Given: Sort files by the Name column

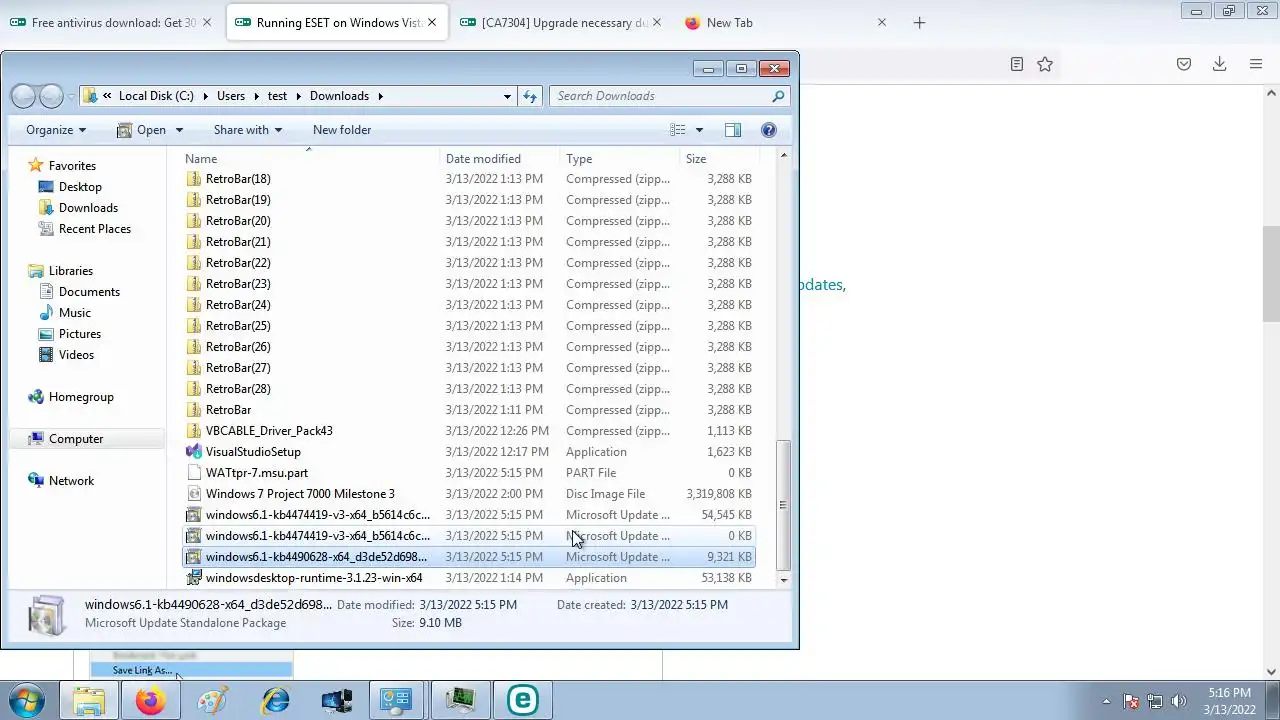Looking at the screenshot, I should tap(310, 159).
